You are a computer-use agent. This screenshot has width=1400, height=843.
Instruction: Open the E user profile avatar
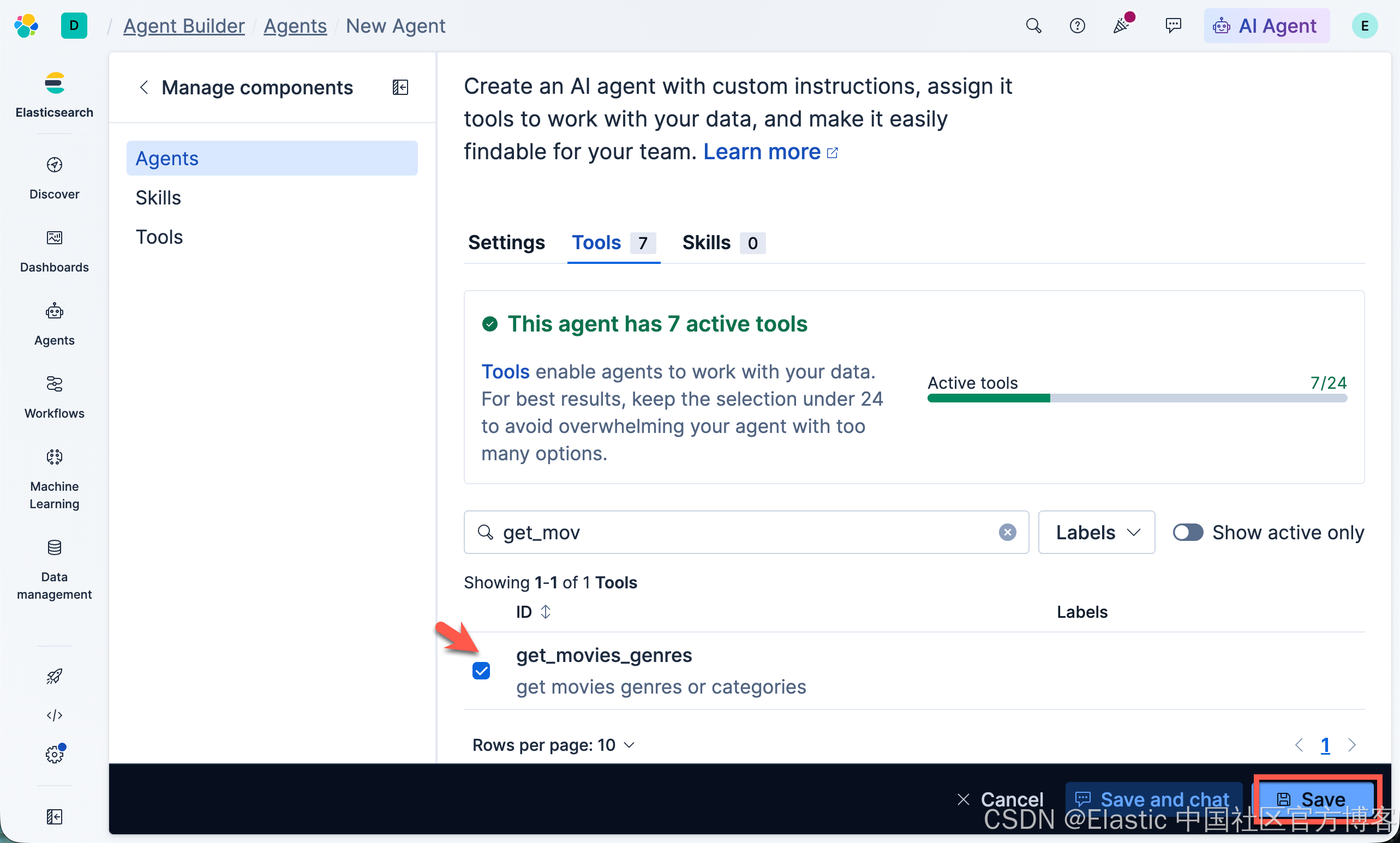[1364, 26]
